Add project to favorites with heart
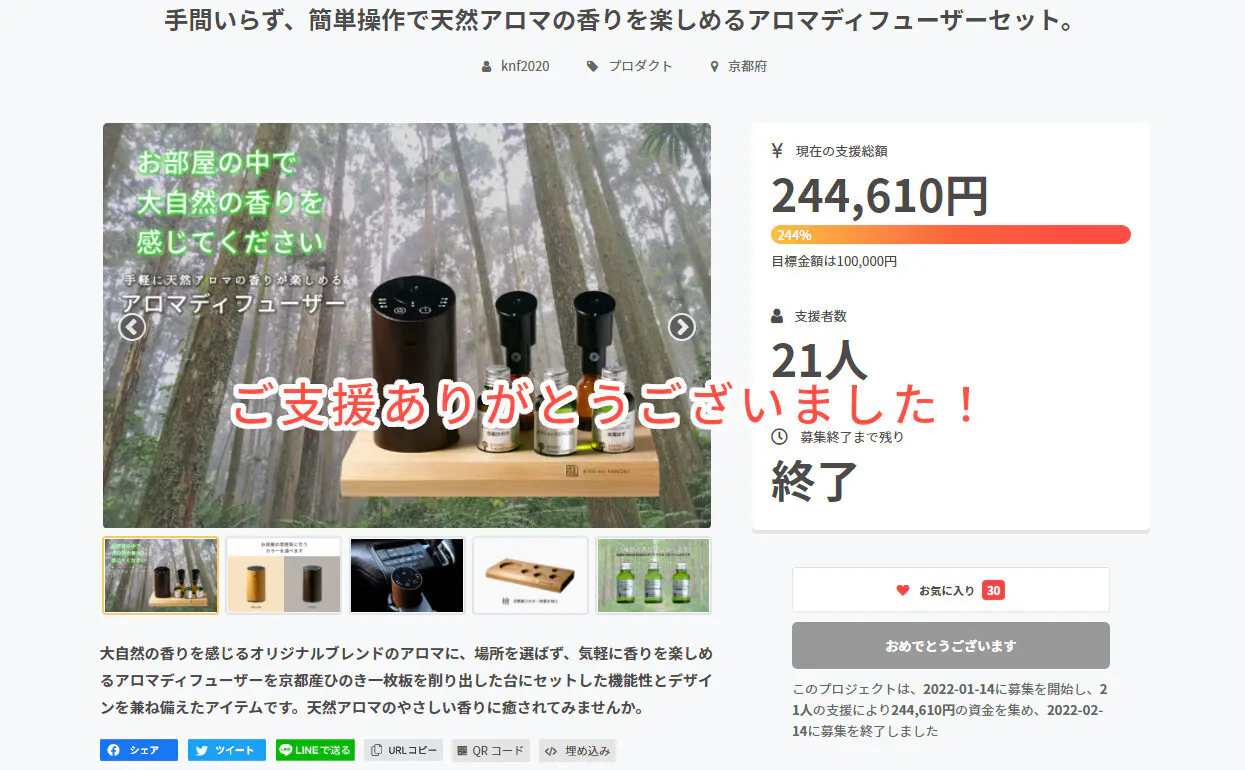The image size is (1245, 770). [x=951, y=590]
